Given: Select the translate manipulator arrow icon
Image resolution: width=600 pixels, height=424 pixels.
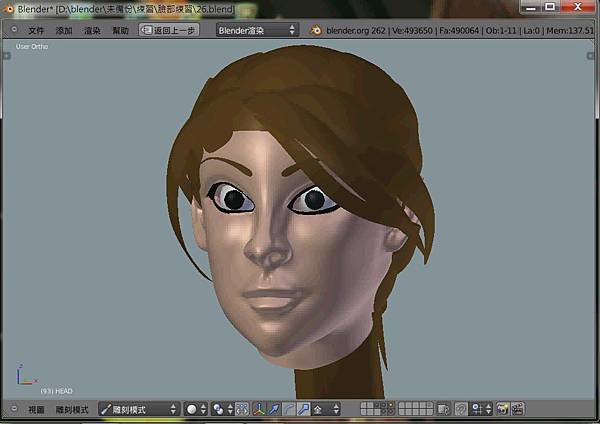Looking at the screenshot, I should tap(274, 409).
